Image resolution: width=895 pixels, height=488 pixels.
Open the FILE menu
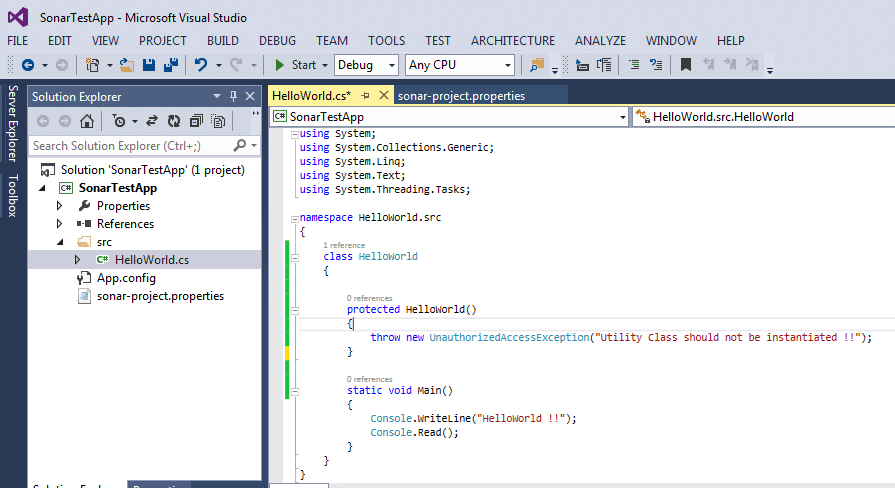pos(18,41)
